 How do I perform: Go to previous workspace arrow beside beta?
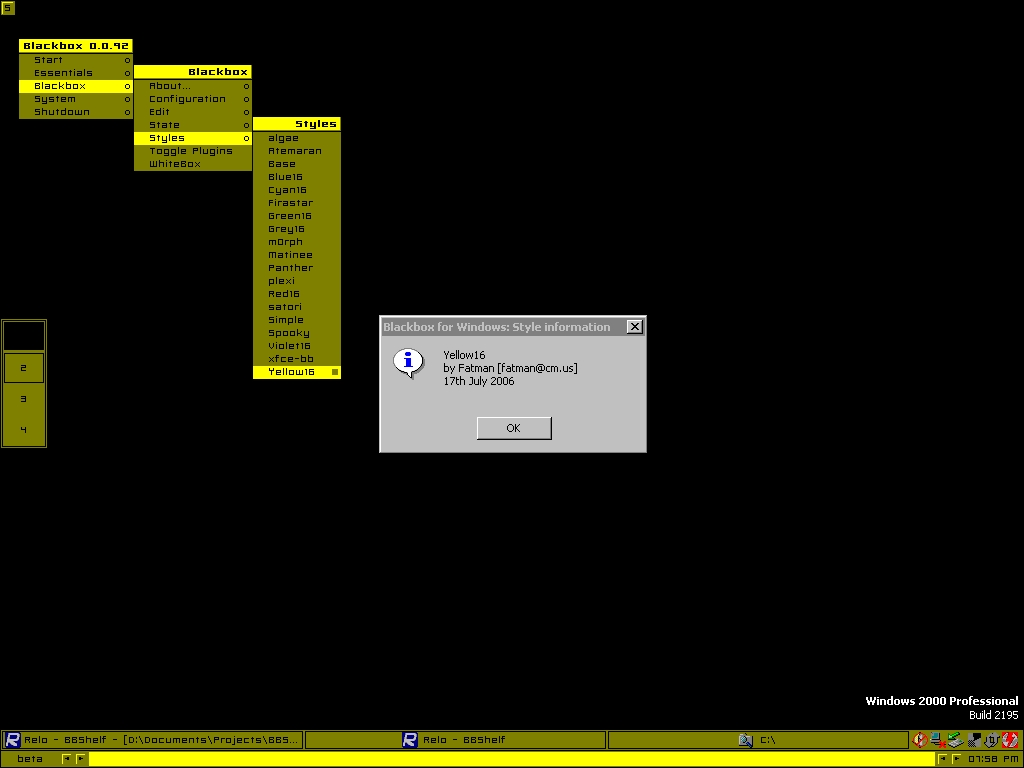67,759
